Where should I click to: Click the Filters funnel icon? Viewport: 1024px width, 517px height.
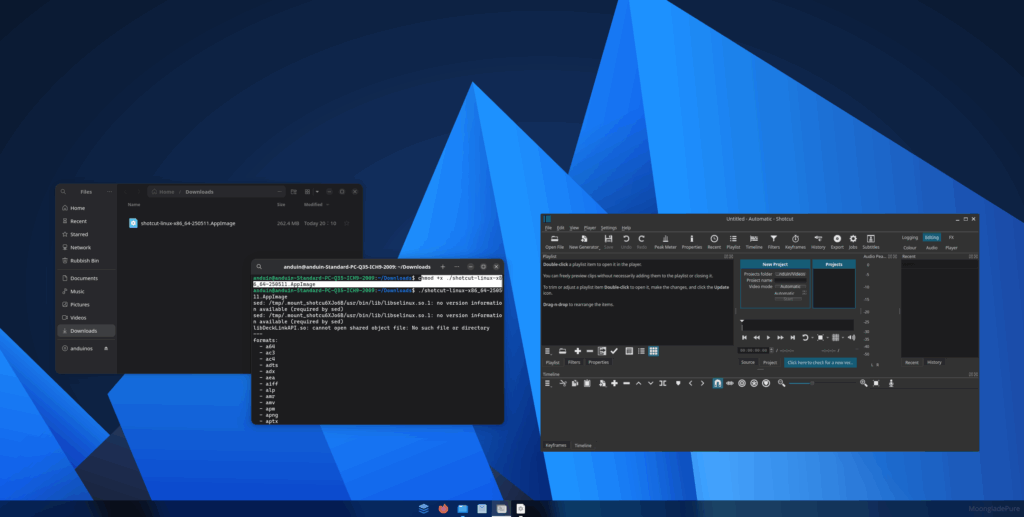point(773,240)
